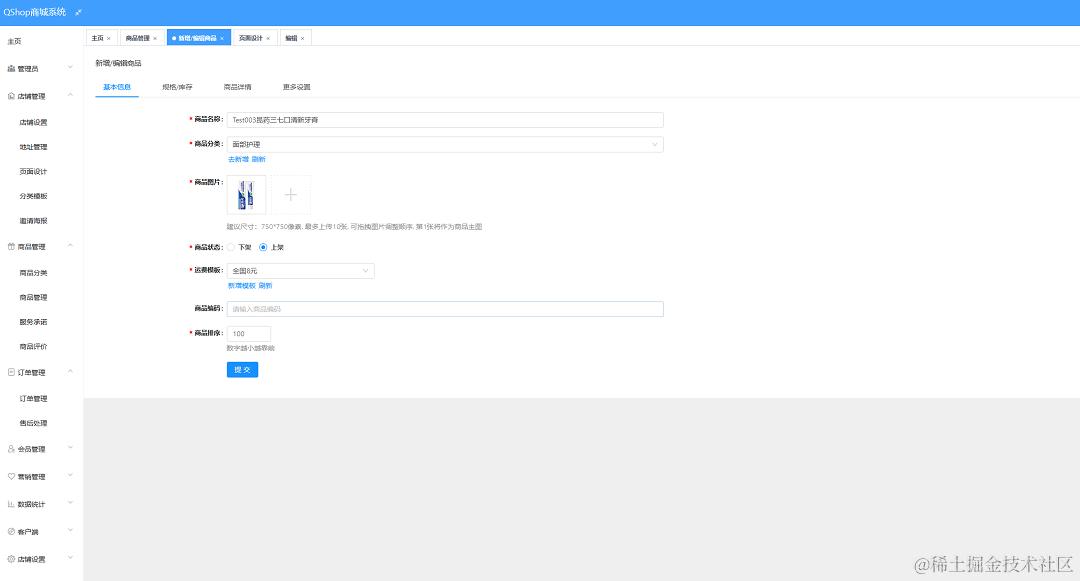Open 分类模板 in the sidebar
The height and width of the screenshot is (581, 1080).
(33, 197)
